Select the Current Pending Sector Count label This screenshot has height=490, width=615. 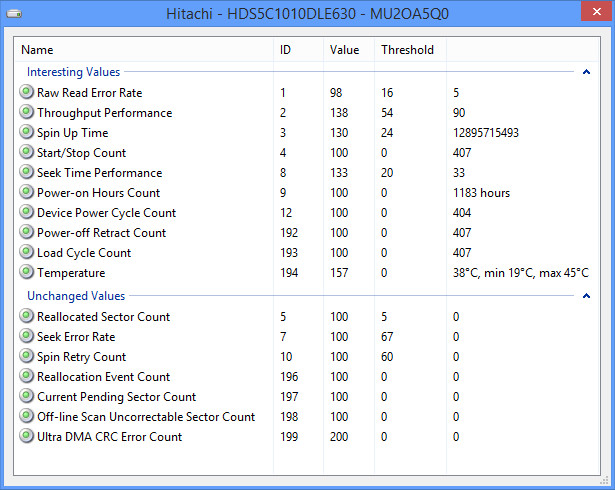(x=116, y=397)
